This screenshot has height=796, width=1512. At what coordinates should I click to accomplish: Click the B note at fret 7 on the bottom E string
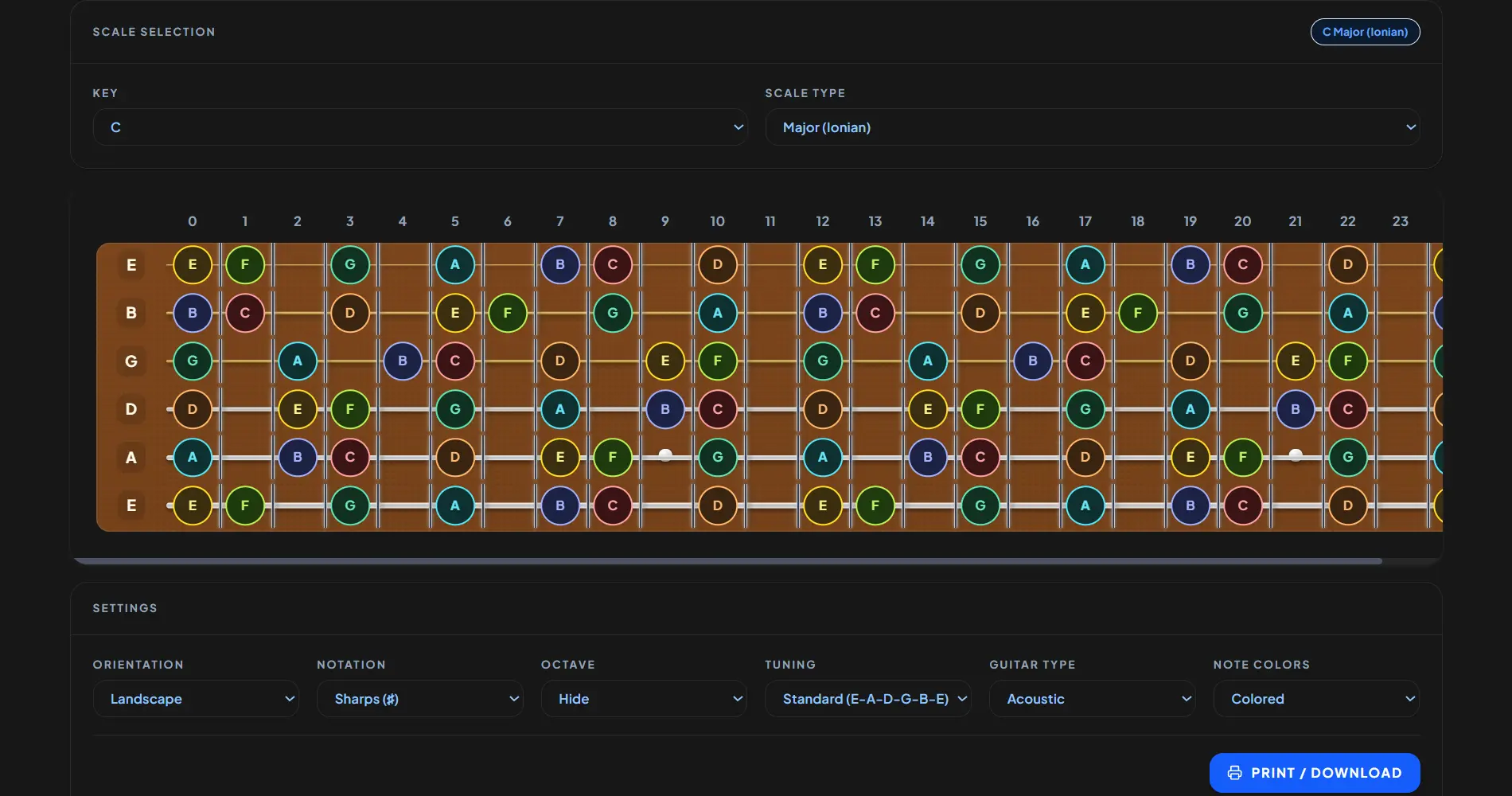coord(560,505)
